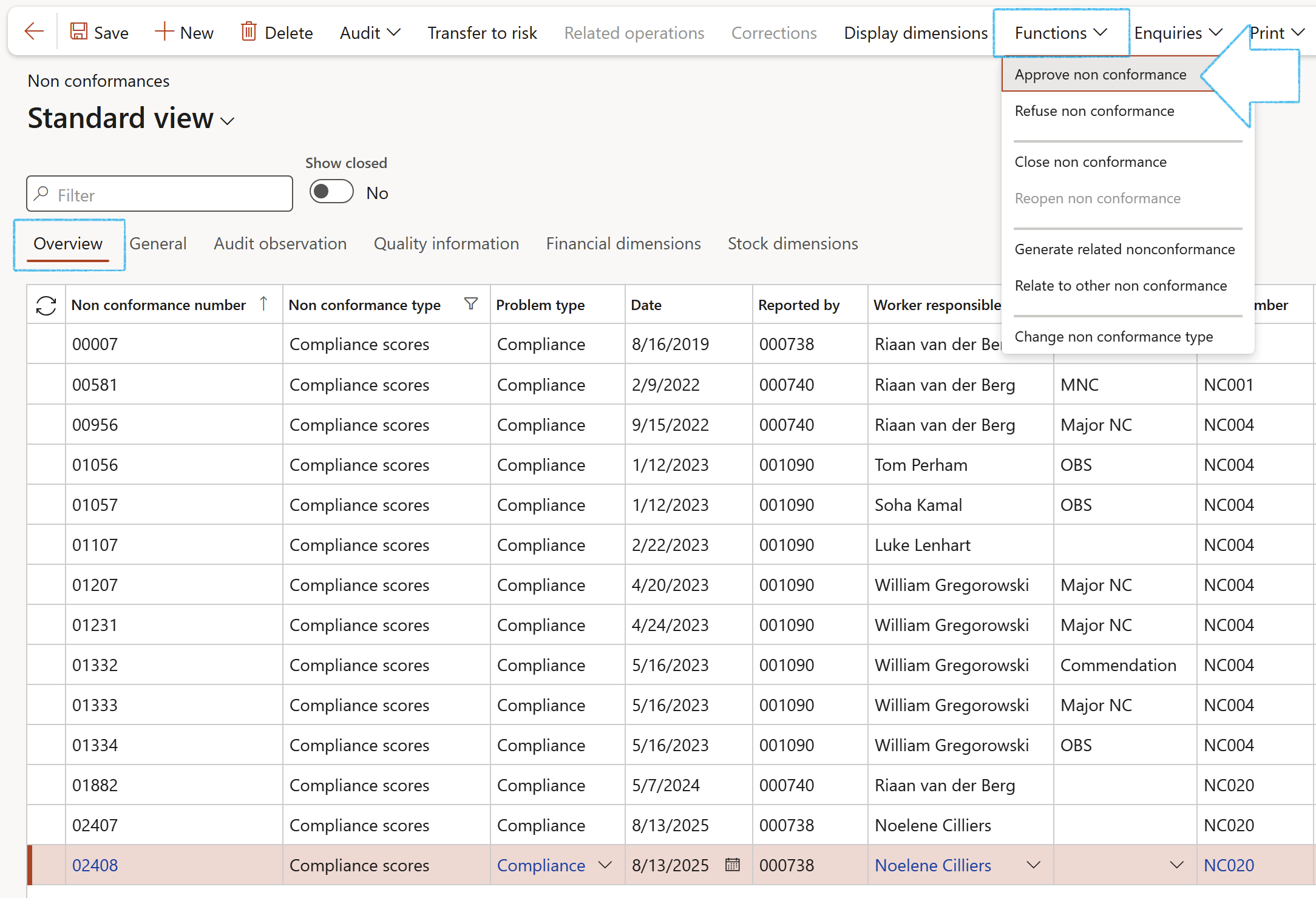Screen dimensions: 1316x898
Task: Toggle the Show closed switch
Action: [x=331, y=192]
